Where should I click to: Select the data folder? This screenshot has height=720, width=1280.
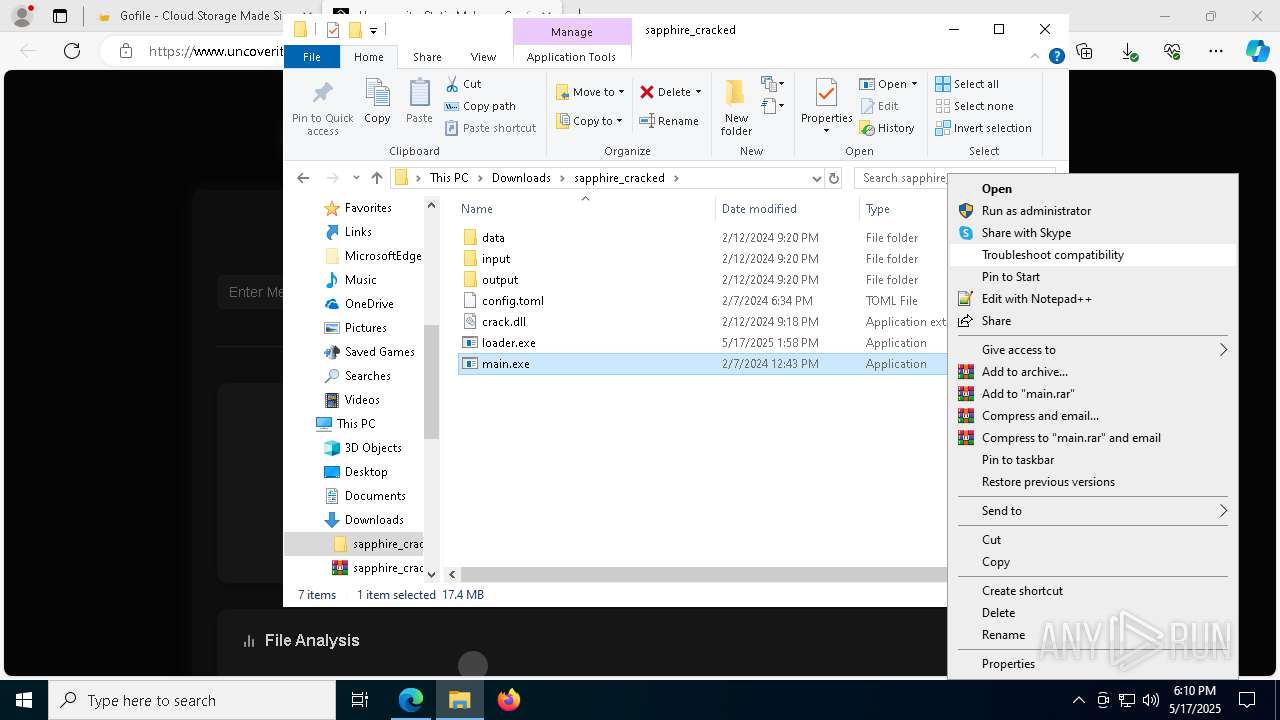click(x=493, y=238)
